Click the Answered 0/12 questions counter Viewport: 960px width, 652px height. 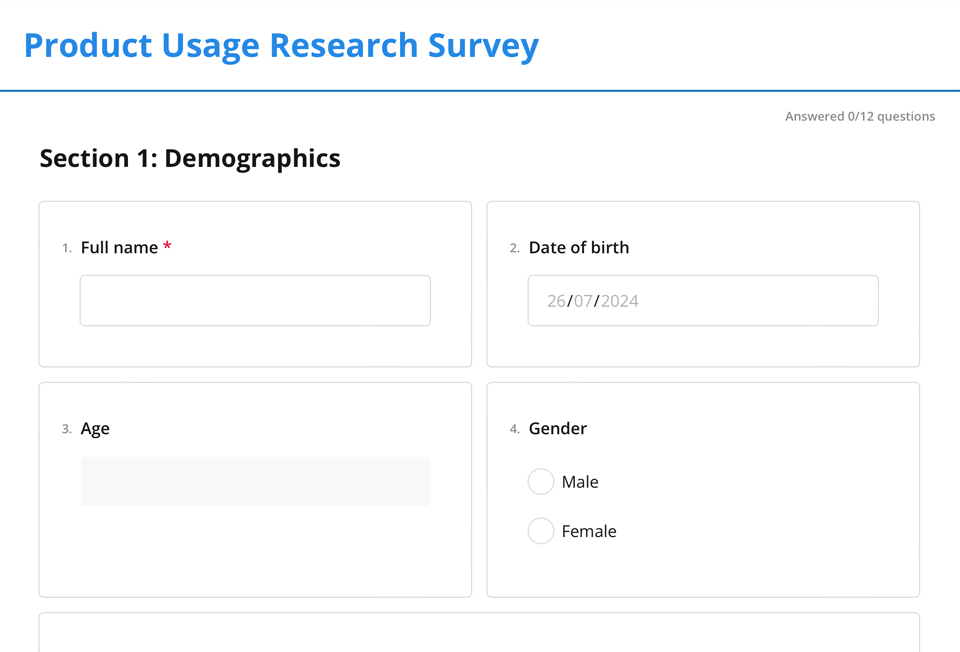859,116
